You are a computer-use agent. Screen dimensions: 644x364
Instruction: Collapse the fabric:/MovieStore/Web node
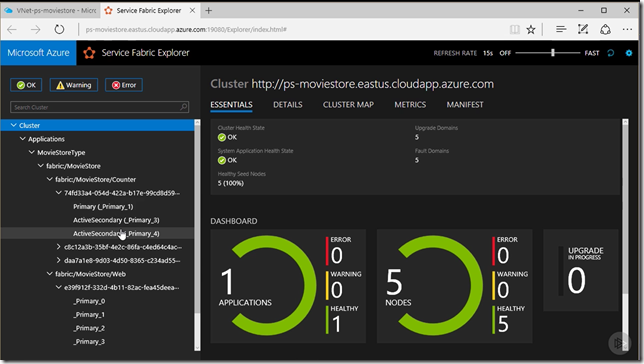pos(50,274)
